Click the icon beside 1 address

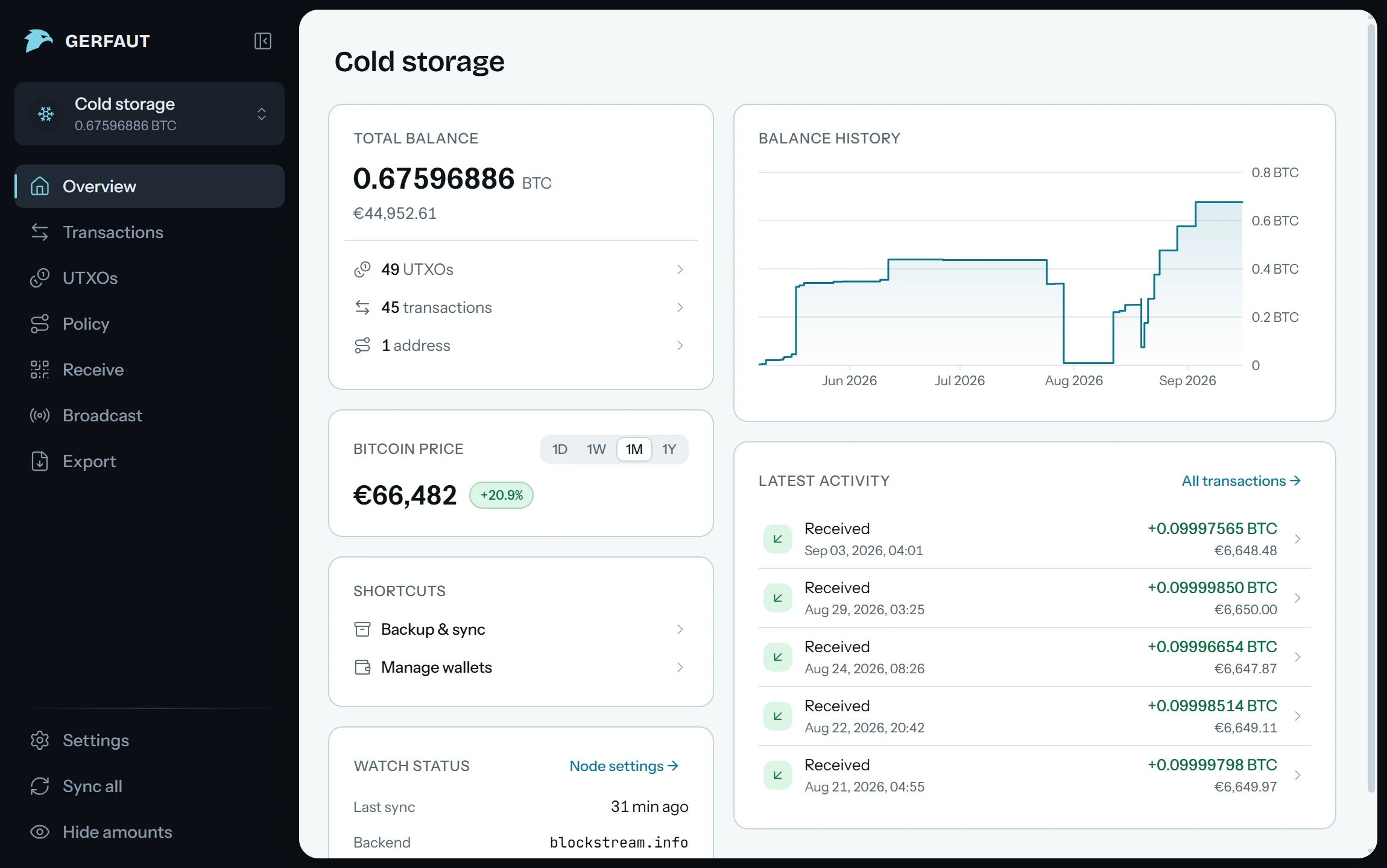click(x=362, y=345)
